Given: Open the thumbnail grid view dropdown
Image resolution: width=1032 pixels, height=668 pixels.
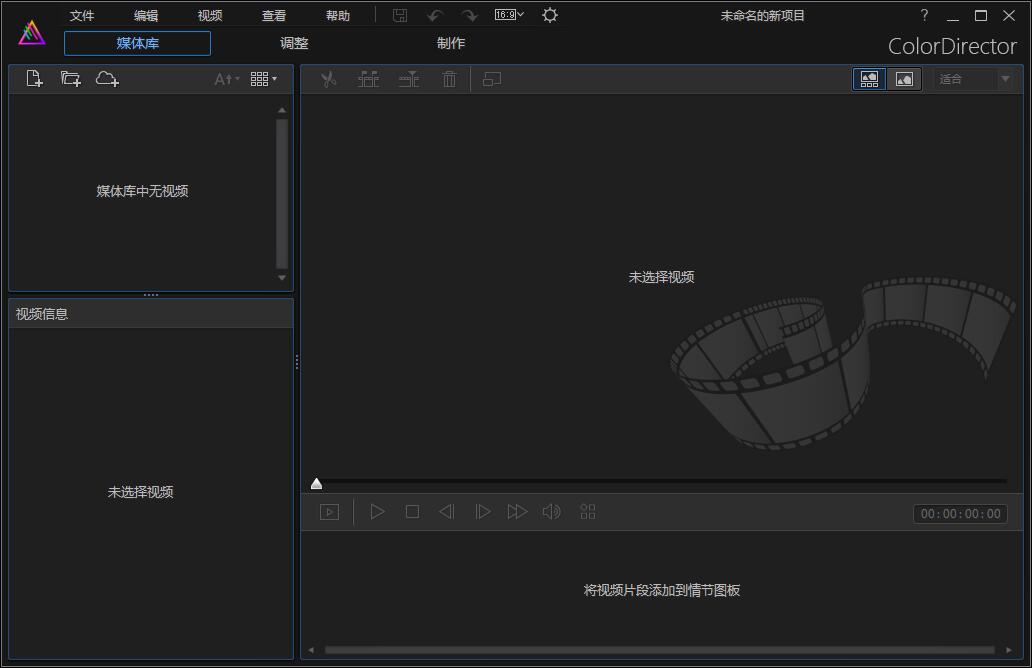Looking at the screenshot, I should coord(263,80).
